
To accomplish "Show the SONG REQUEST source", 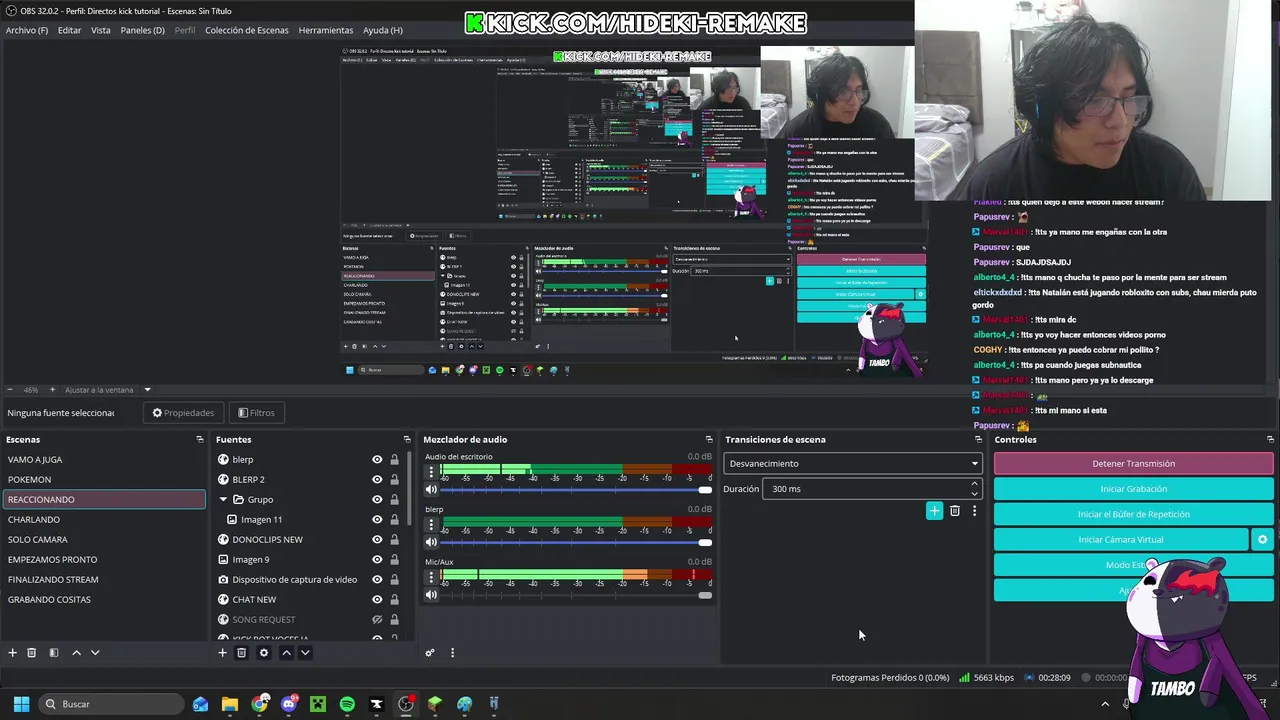I will (x=377, y=620).
